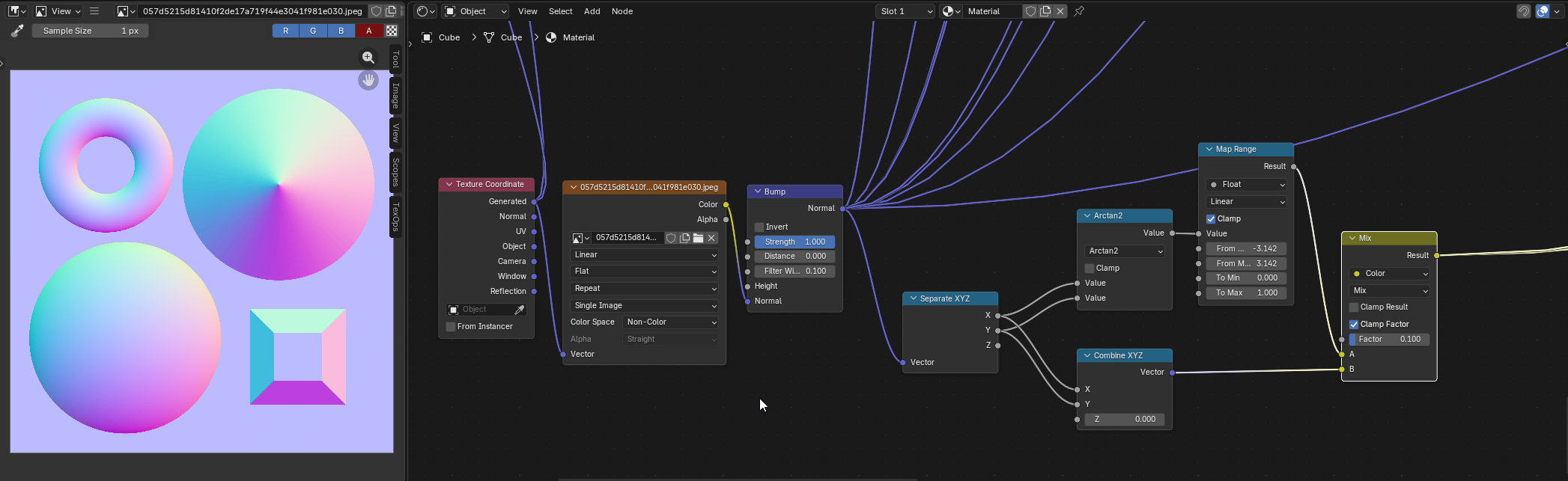Unlink the Material datablock
Screen dimensions: 1568x481
point(1060,11)
